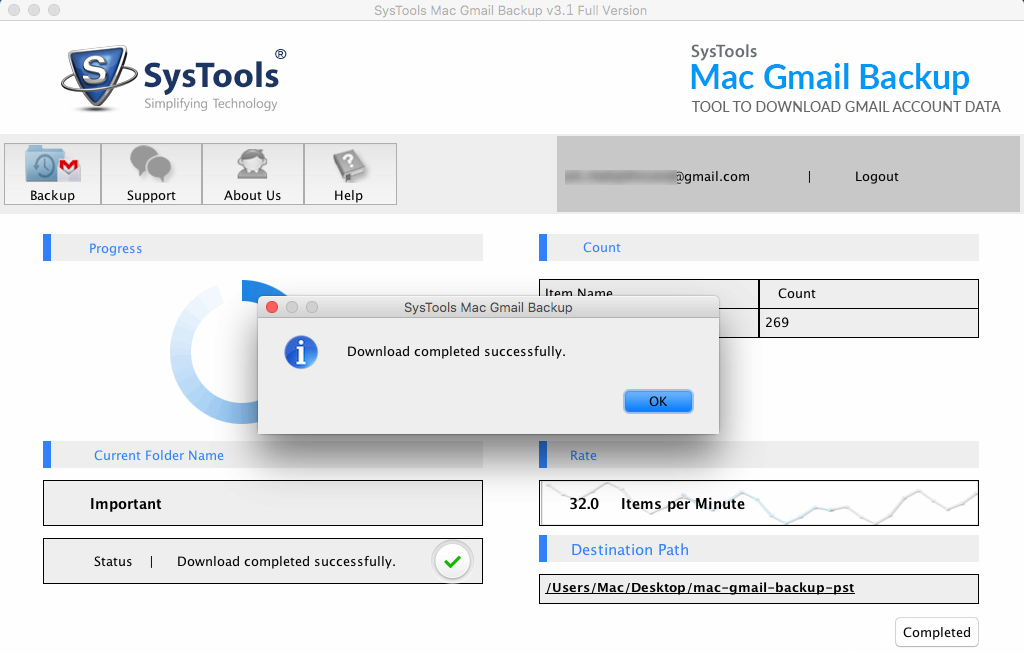Open the destination path /Users/Mac/Desktop/mac-gmail-backup-pst
This screenshot has height=659, width=1024.
699,587
